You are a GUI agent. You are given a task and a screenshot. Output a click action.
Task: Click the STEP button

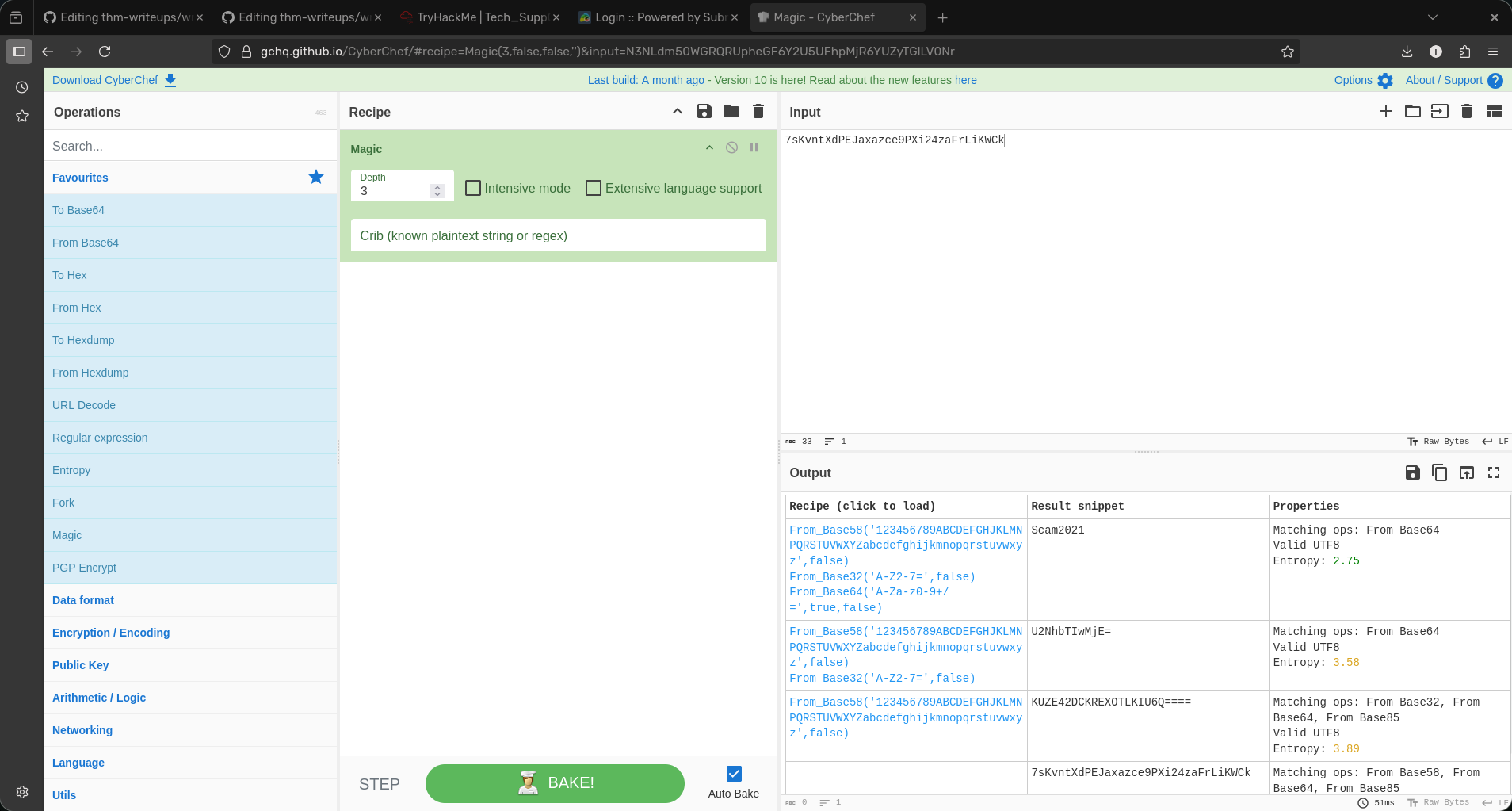point(380,784)
